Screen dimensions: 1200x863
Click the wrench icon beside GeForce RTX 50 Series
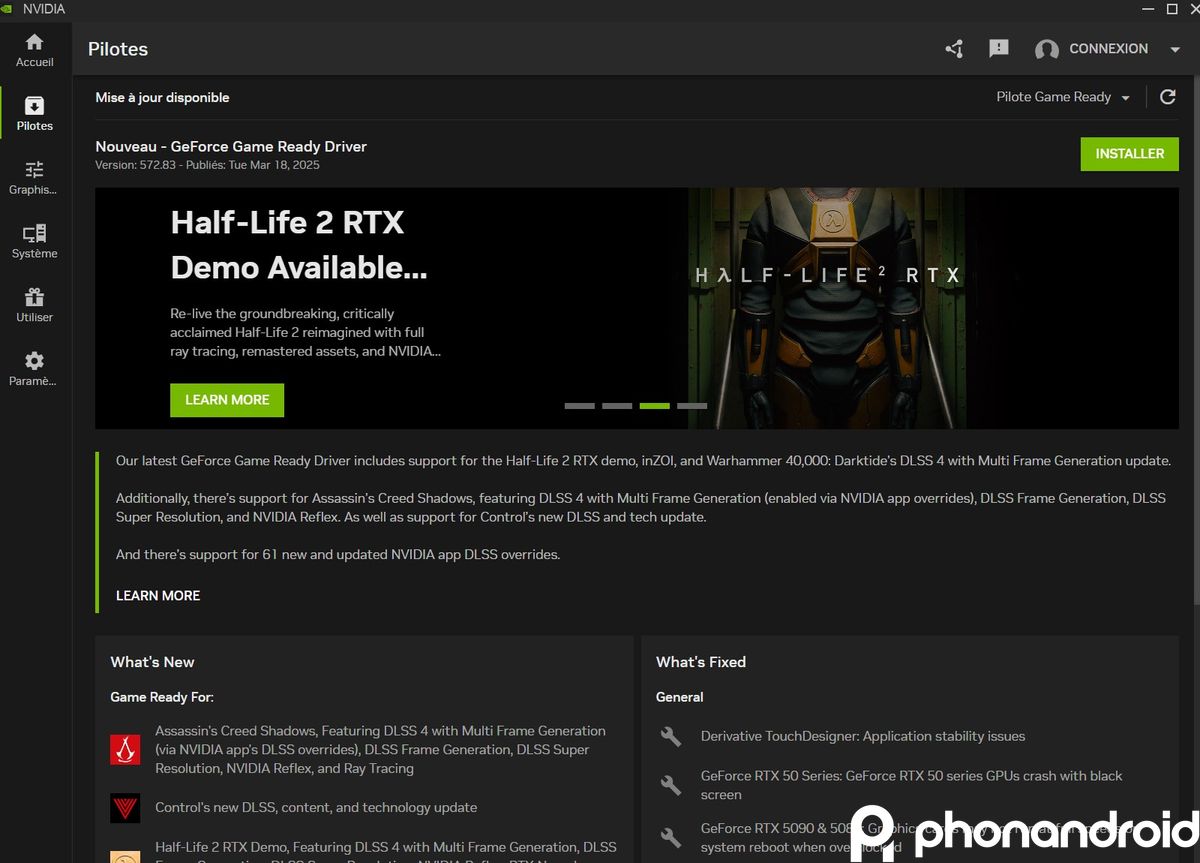point(671,785)
